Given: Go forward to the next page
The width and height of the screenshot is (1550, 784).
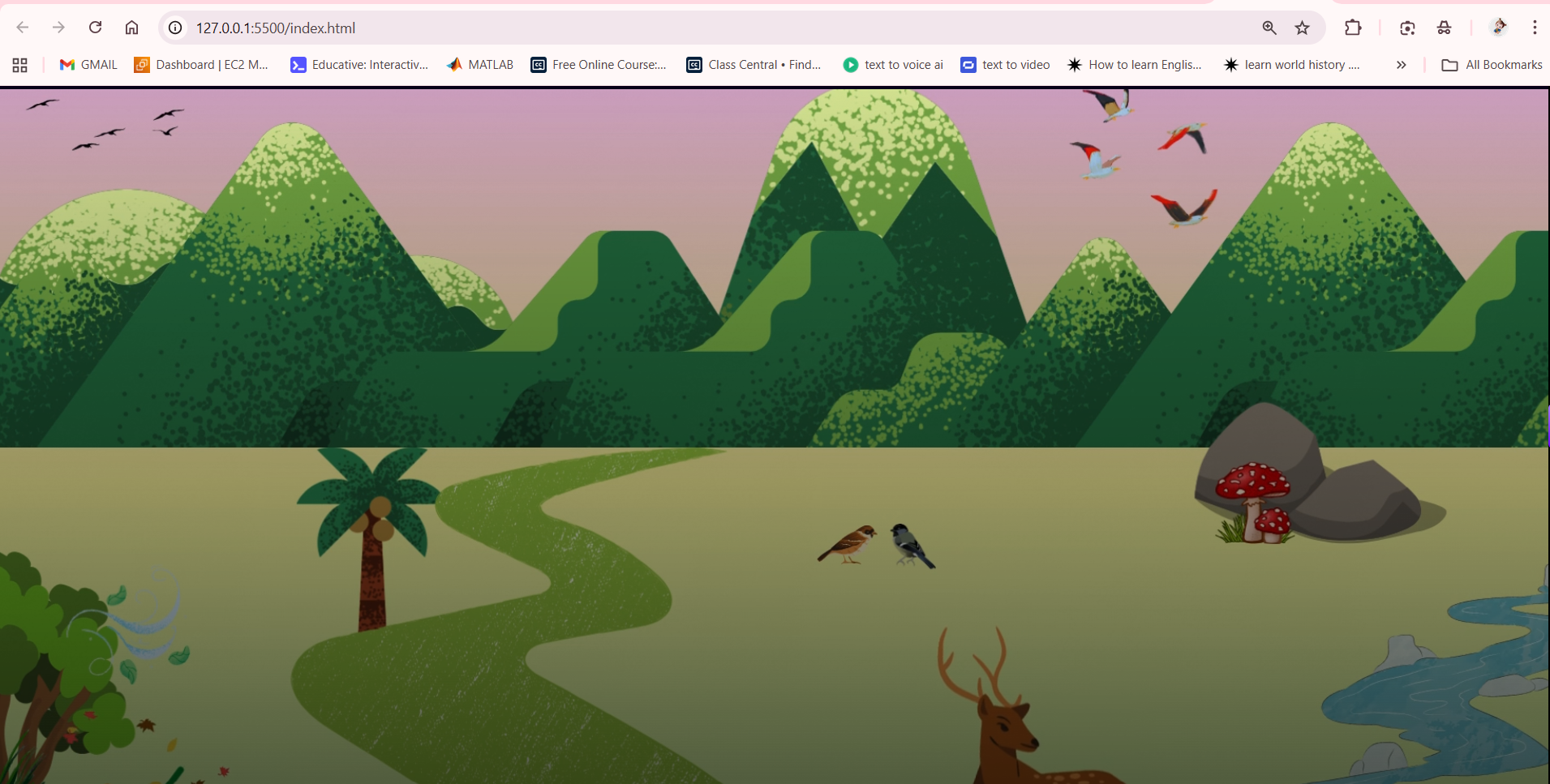Looking at the screenshot, I should click(x=58, y=28).
